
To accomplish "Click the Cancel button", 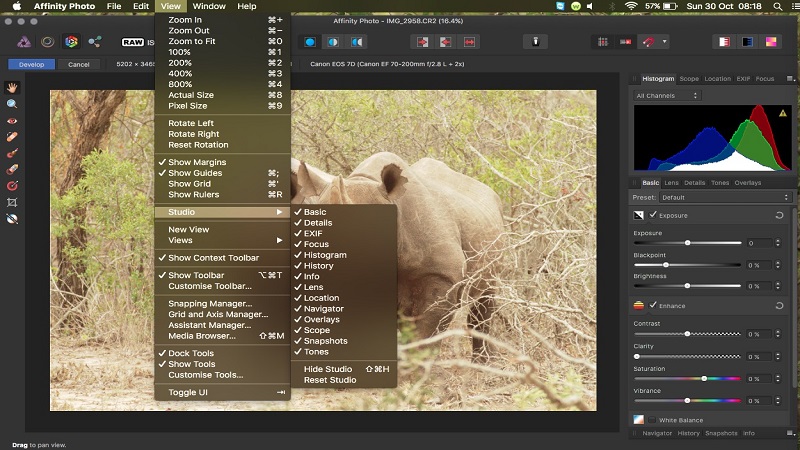I will click(79, 64).
